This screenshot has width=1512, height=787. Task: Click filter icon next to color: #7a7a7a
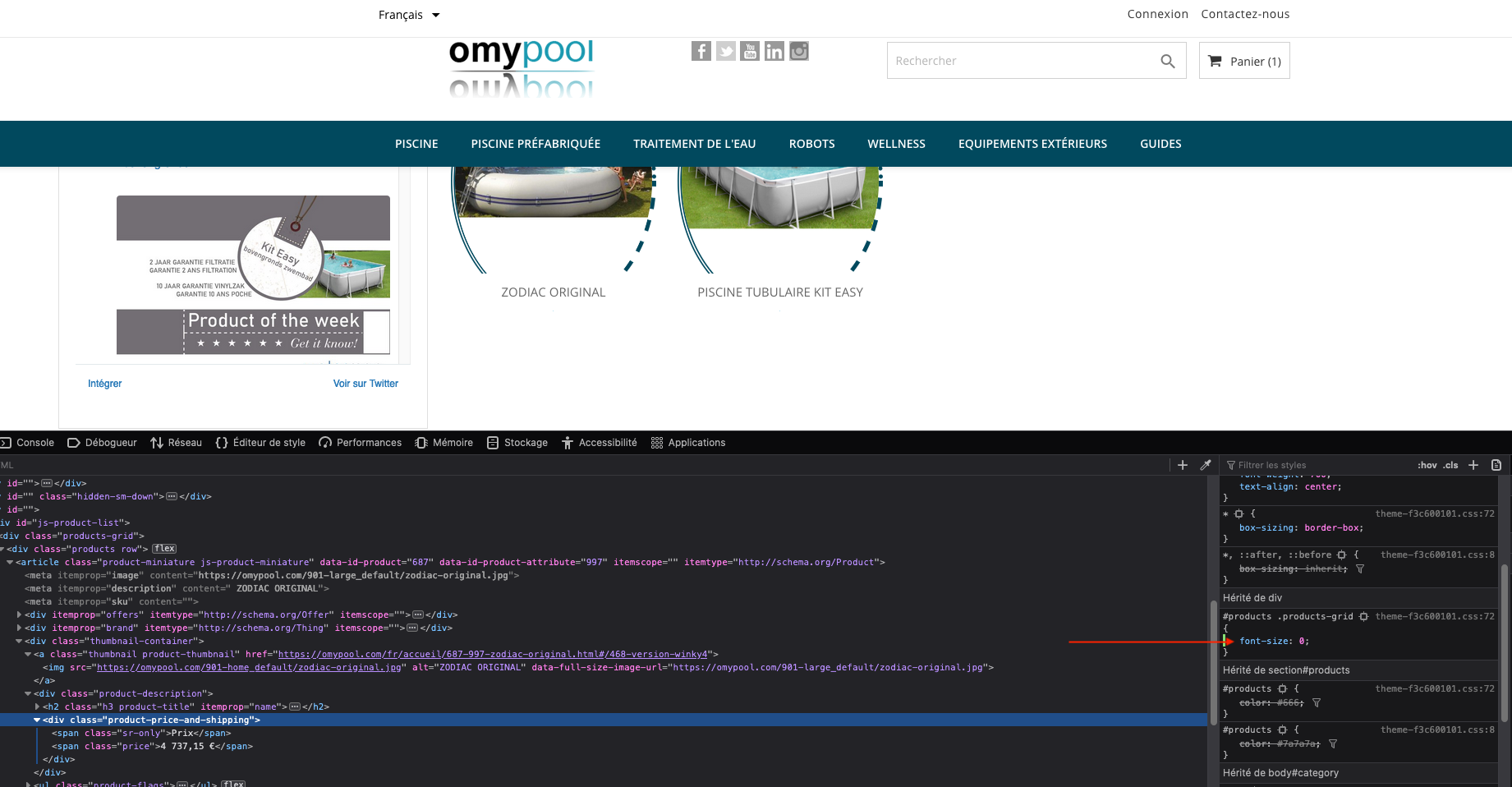tap(1333, 743)
